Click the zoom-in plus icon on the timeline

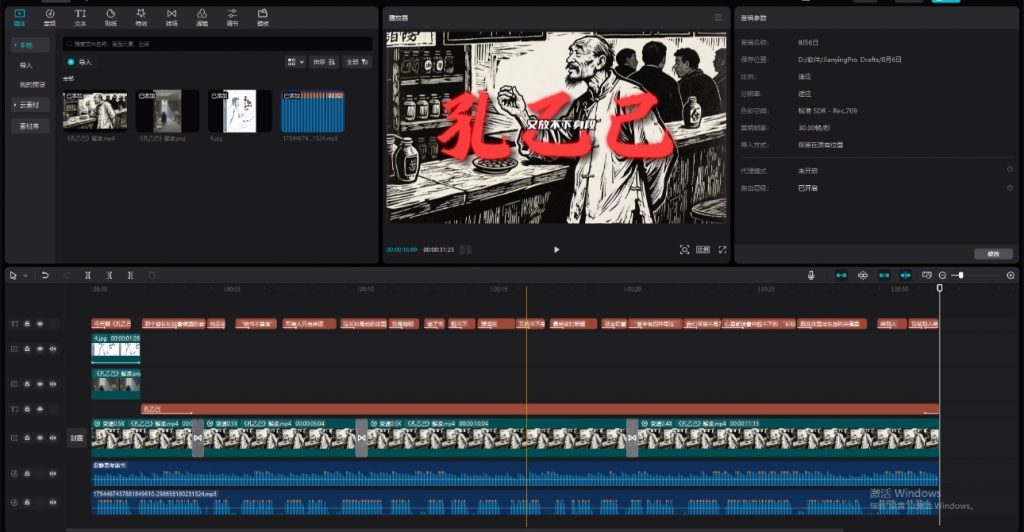[x=1010, y=275]
